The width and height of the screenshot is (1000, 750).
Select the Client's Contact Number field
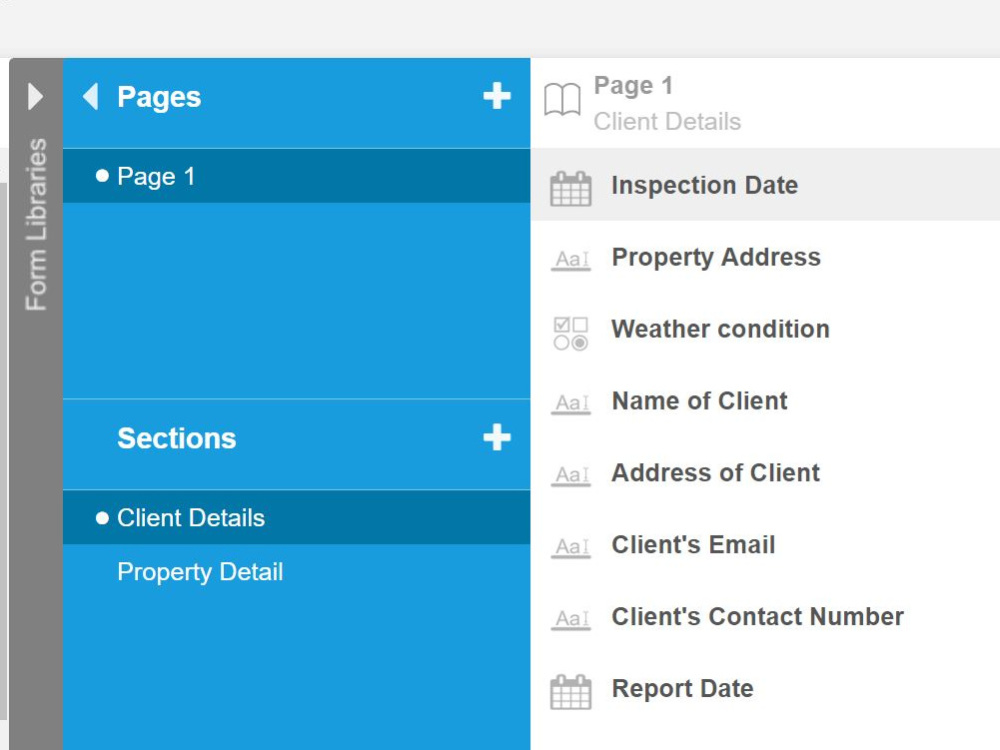click(757, 617)
